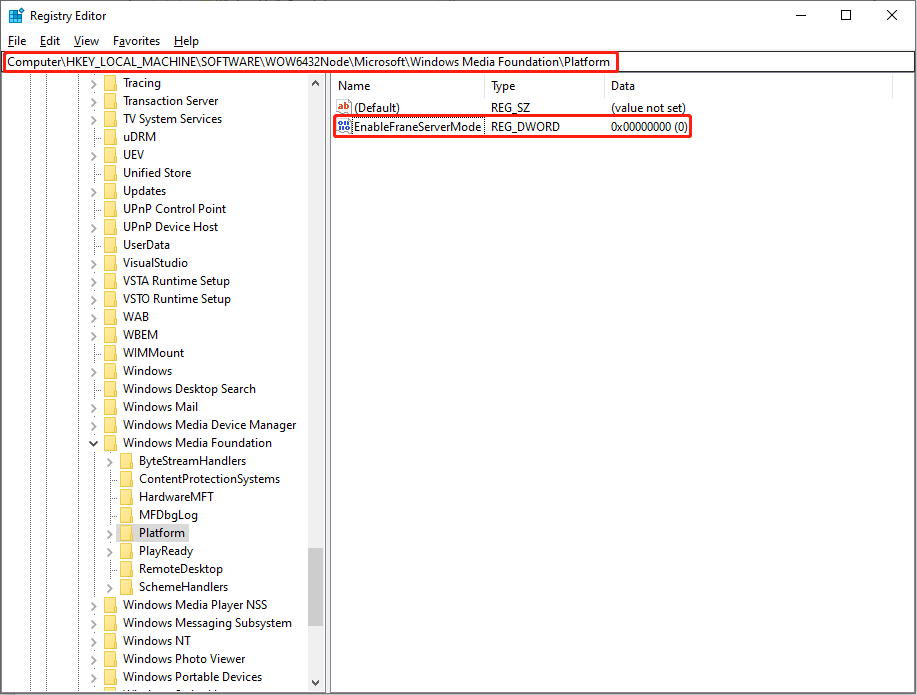Maximize the Registry Editor window
Screen dimensions: 917x695
846,15
